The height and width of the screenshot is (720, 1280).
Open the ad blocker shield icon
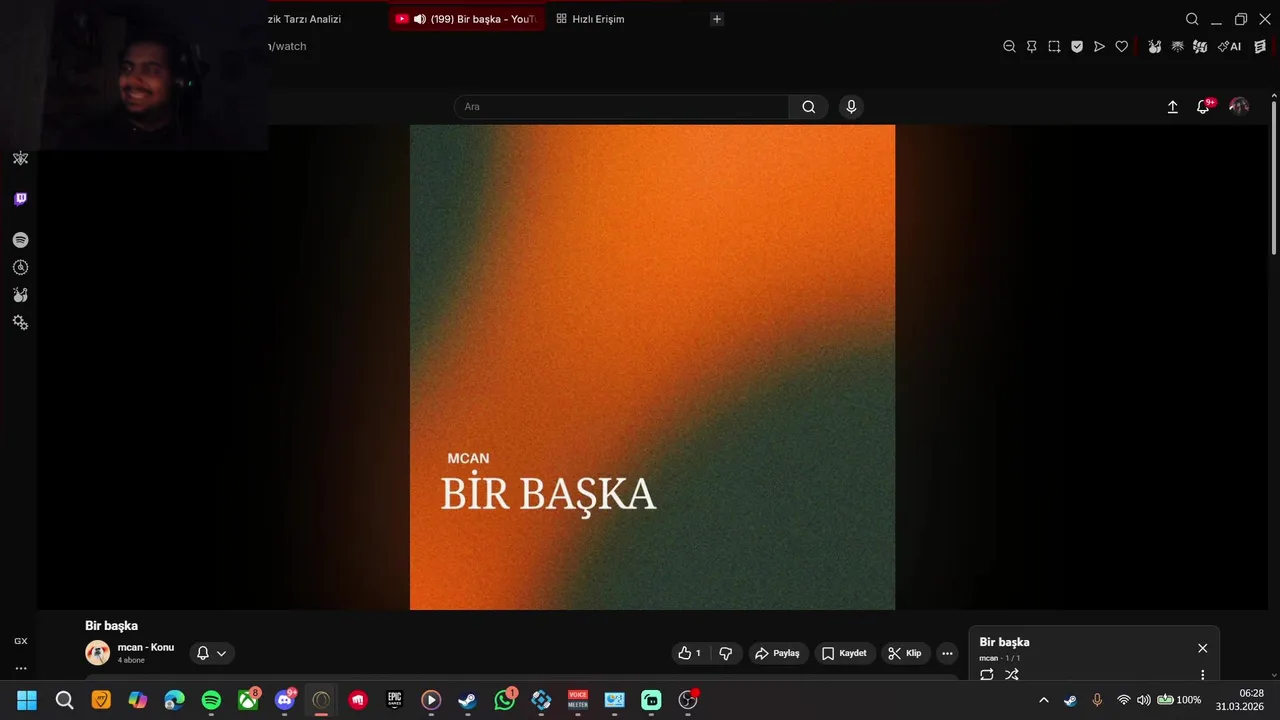(x=1077, y=47)
